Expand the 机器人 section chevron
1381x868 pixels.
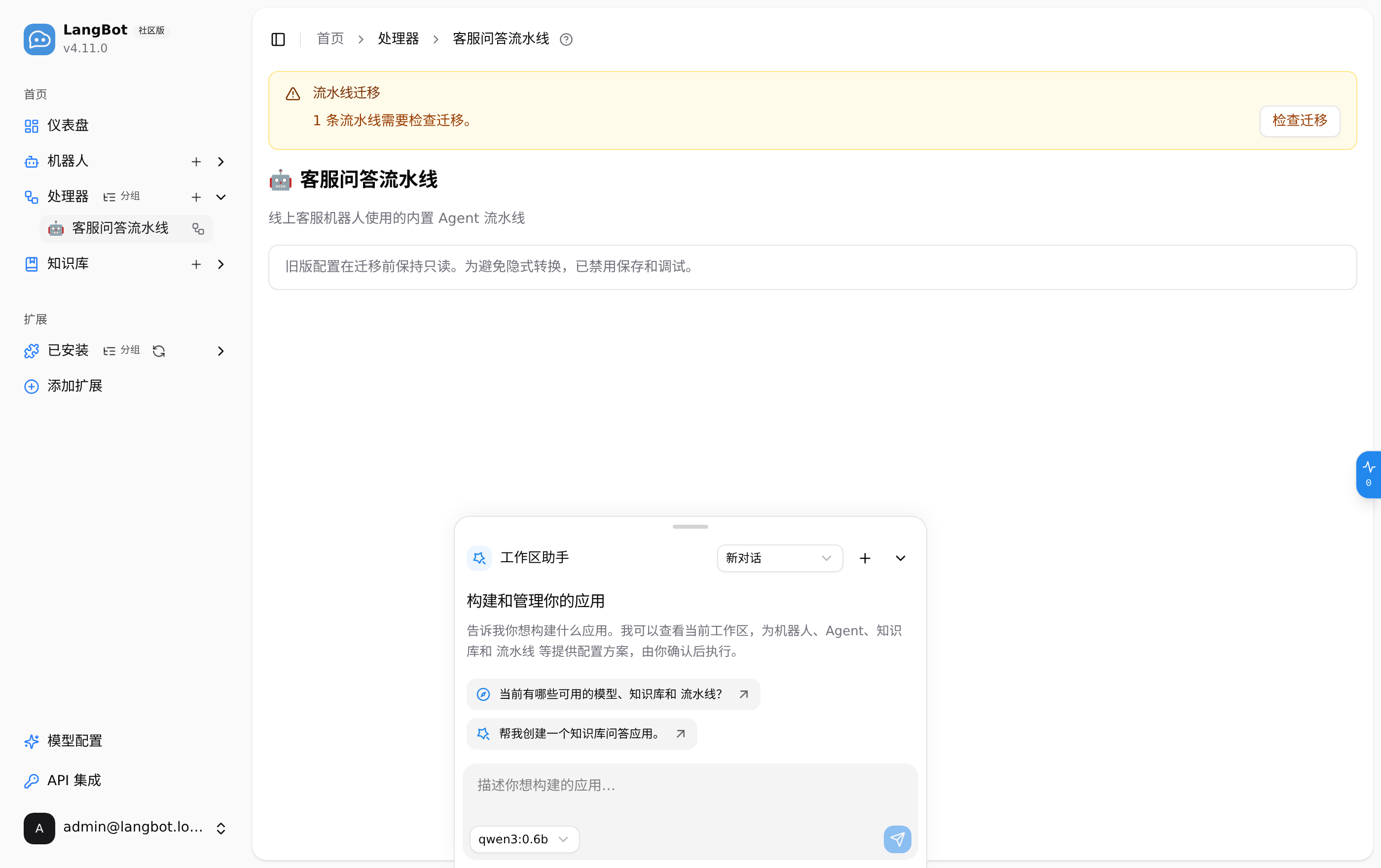221,162
